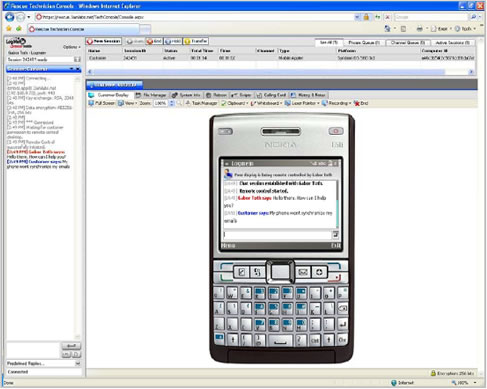Open the Predefined Replies dropdown

44,363
